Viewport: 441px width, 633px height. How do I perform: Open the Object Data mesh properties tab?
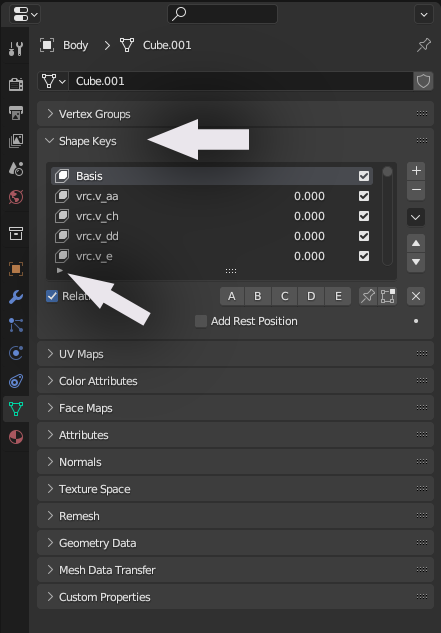click(x=16, y=409)
